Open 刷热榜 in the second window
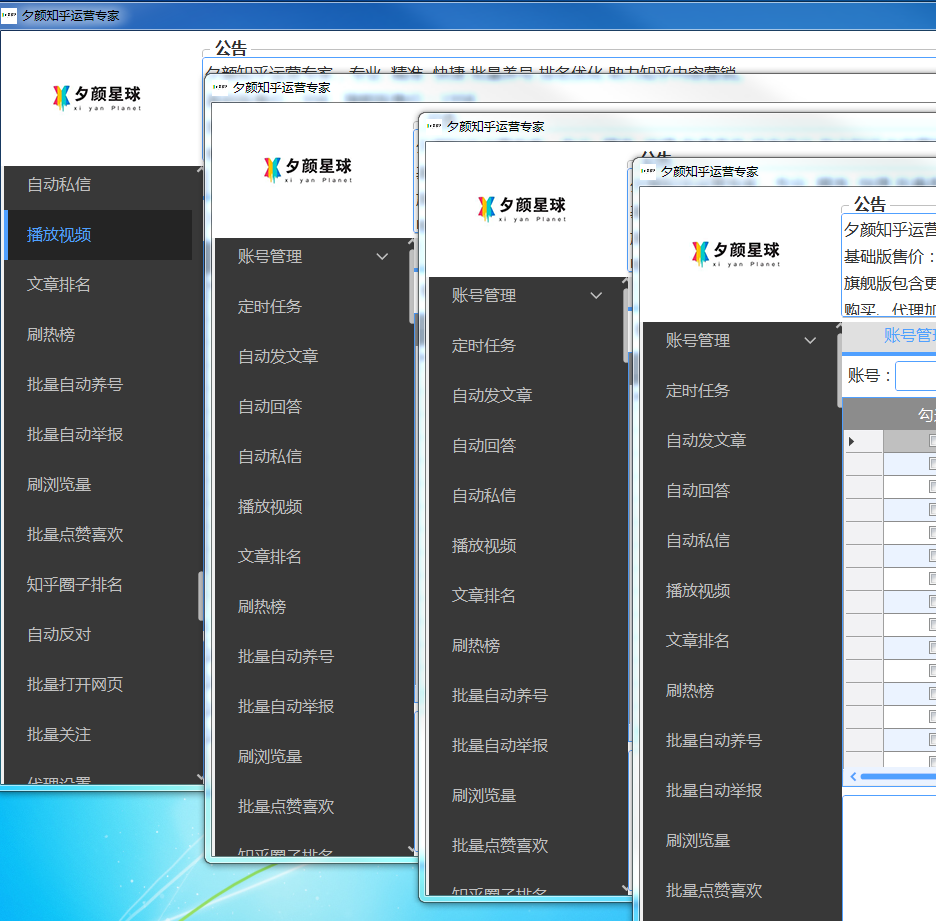 pyautogui.click(x=261, y=606)
